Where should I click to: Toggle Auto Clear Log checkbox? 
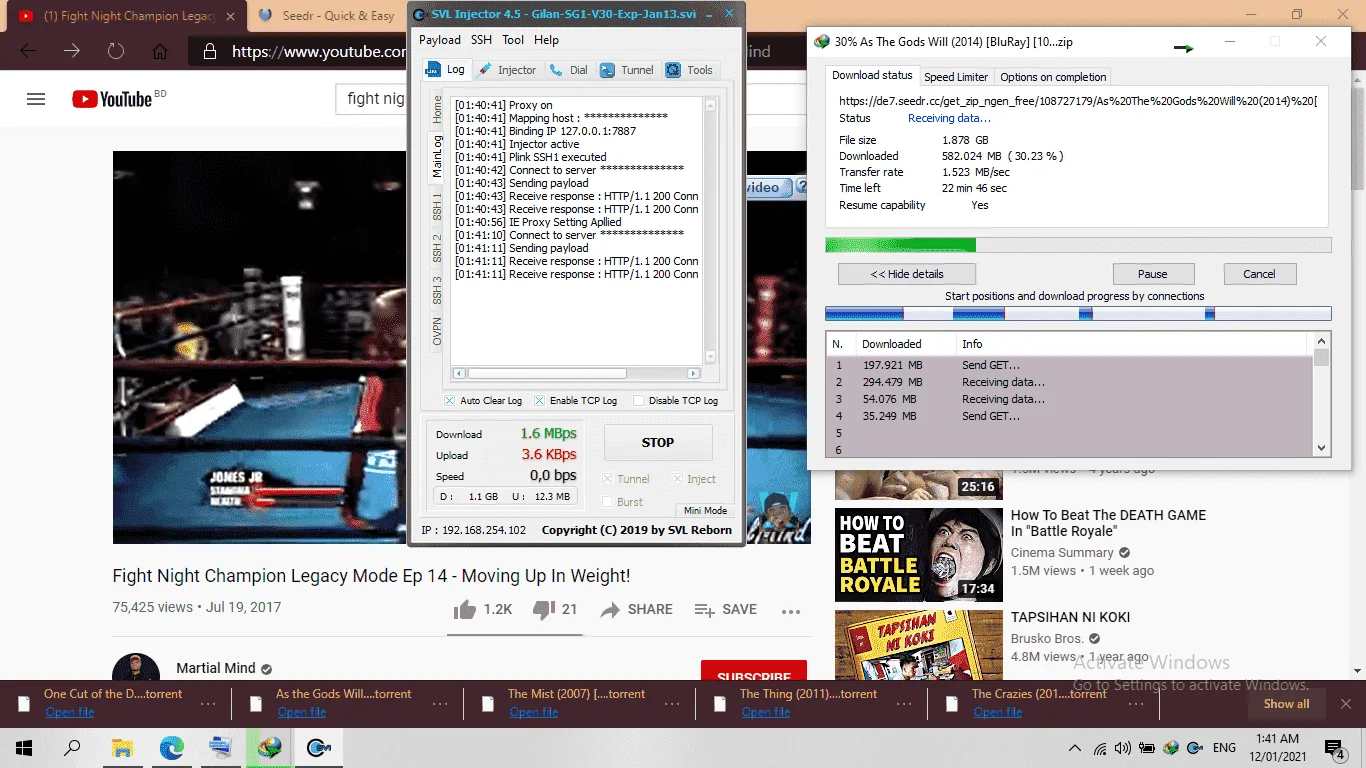(449, 401)
